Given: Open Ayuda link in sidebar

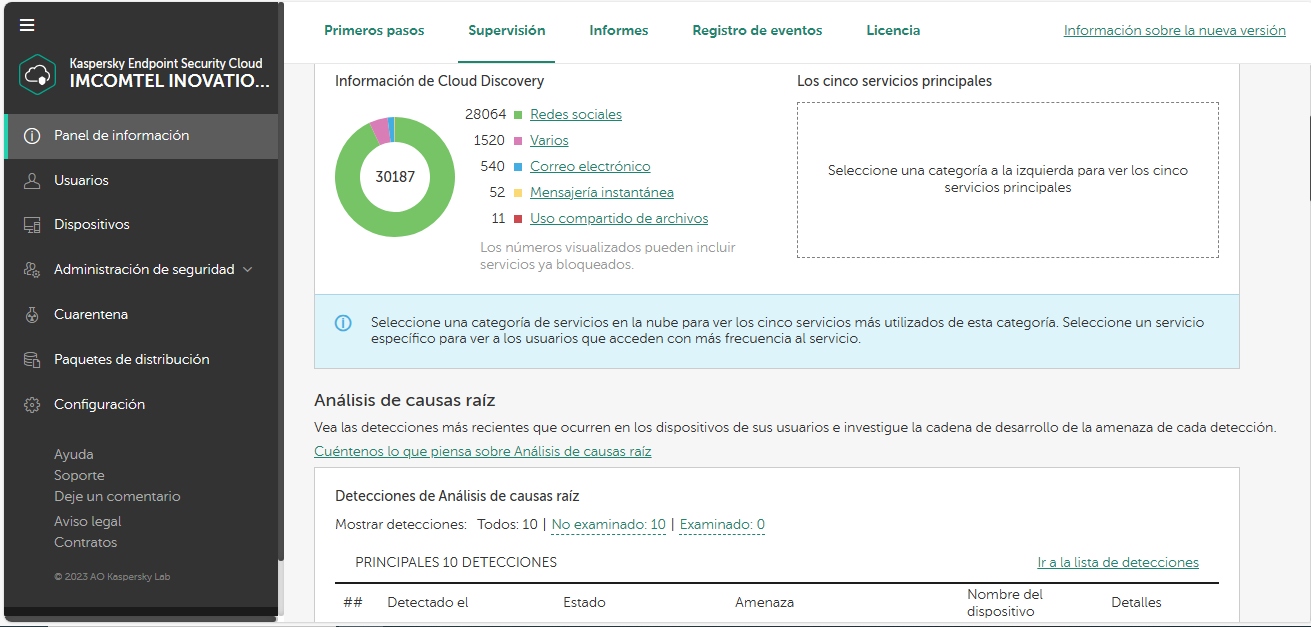Looking at the screenshot, I should click(74, 455).
